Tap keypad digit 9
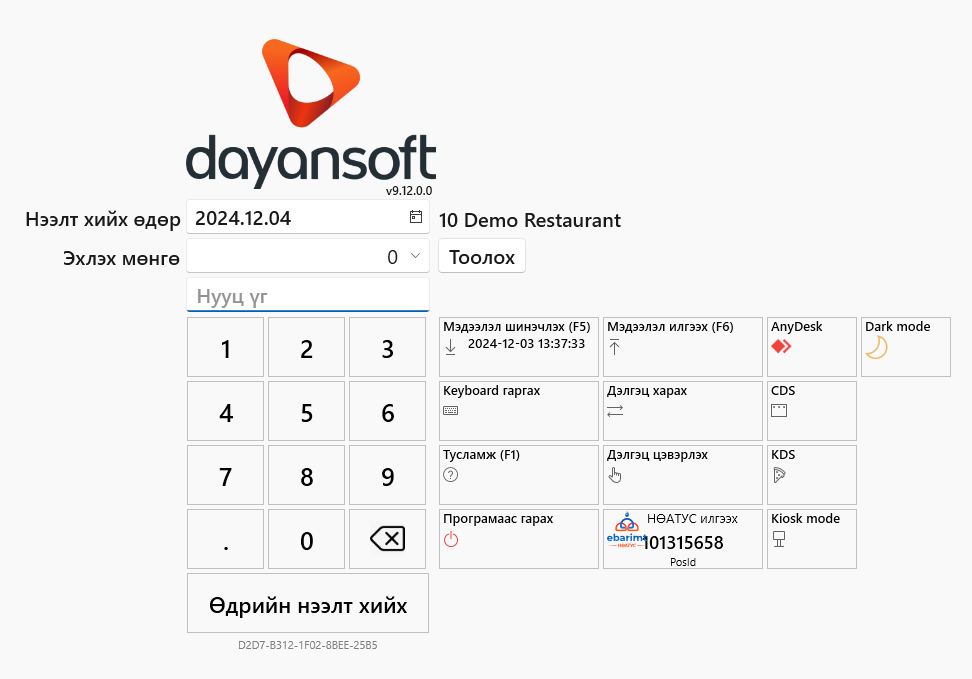The width and height of the screenshot is (972, 679). (x=387, y=475)
